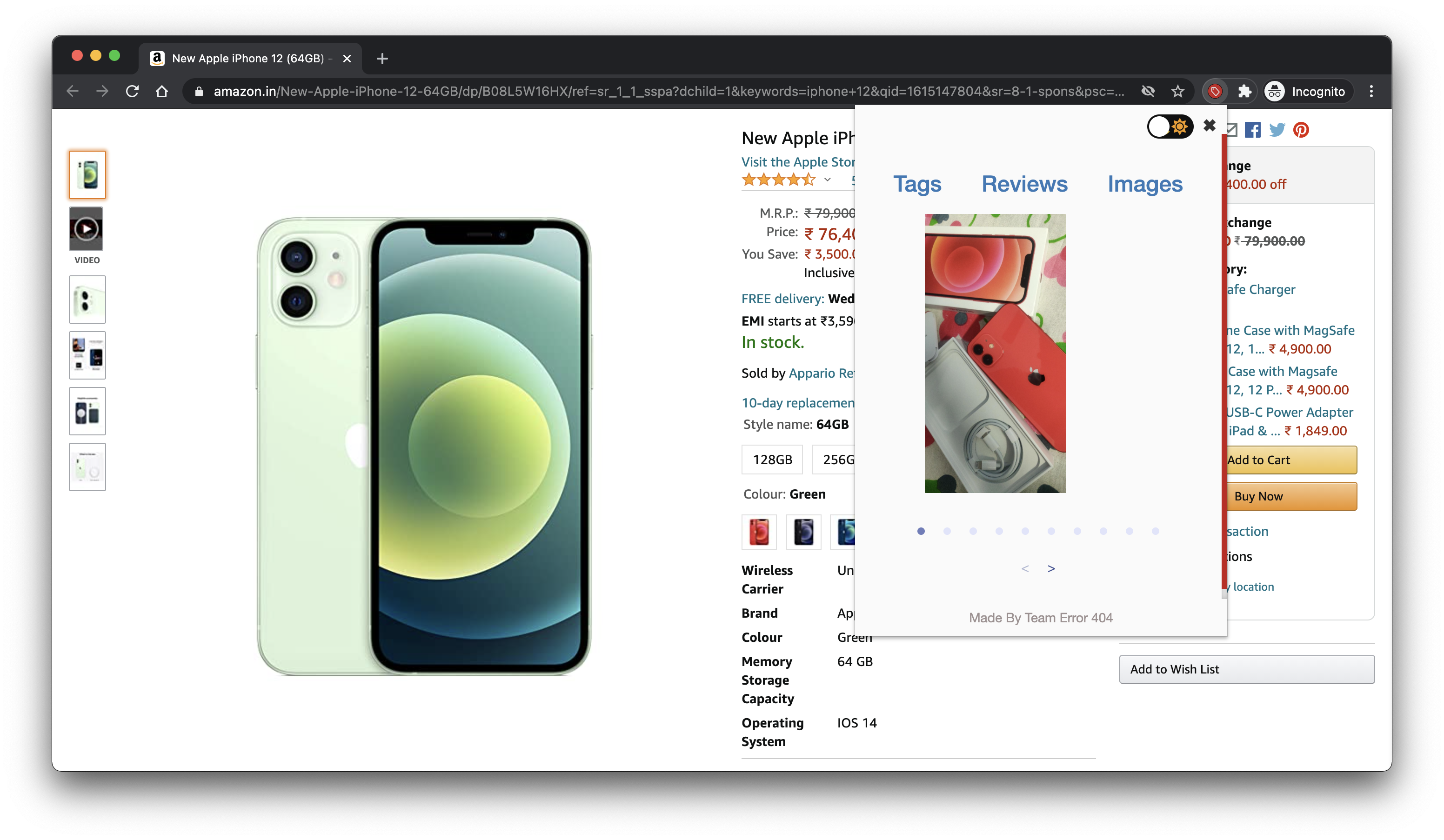This screenshot has height=840, width=1444.
Task: Open the Chrome three-dot menu
Action: (1371, 91)
